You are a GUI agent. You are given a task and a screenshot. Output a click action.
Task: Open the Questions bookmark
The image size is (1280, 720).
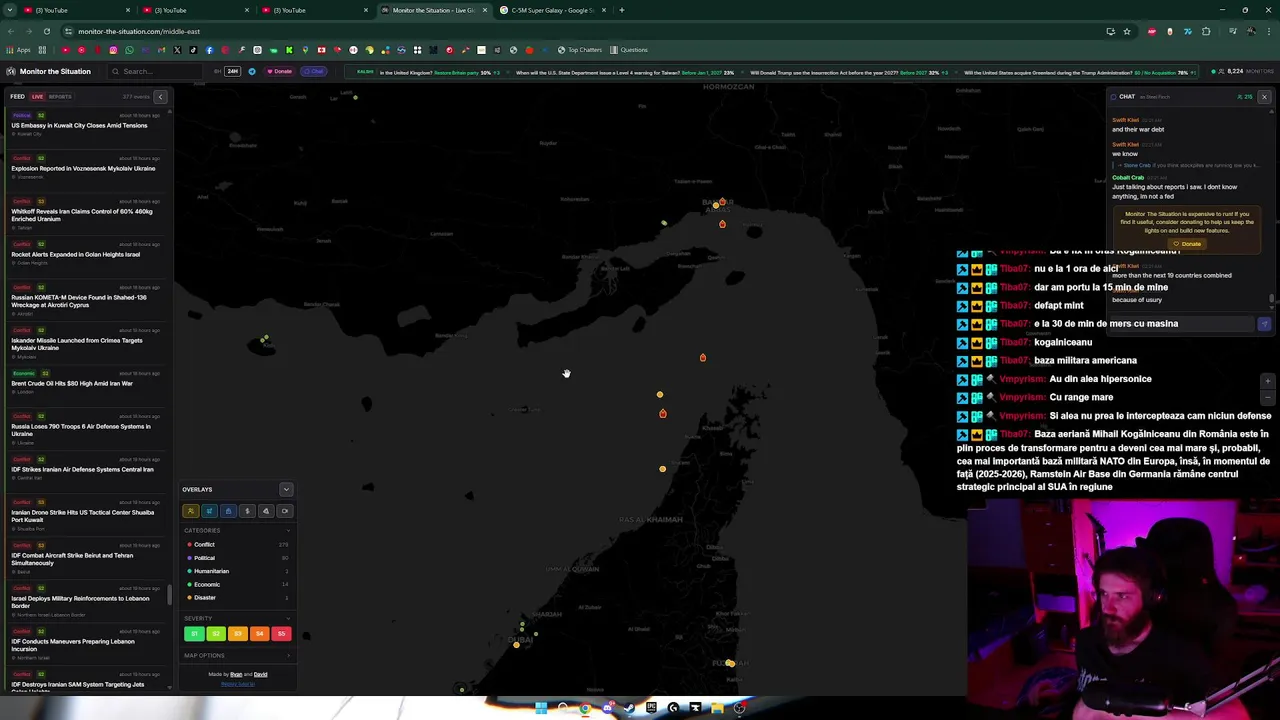(629, 50)
